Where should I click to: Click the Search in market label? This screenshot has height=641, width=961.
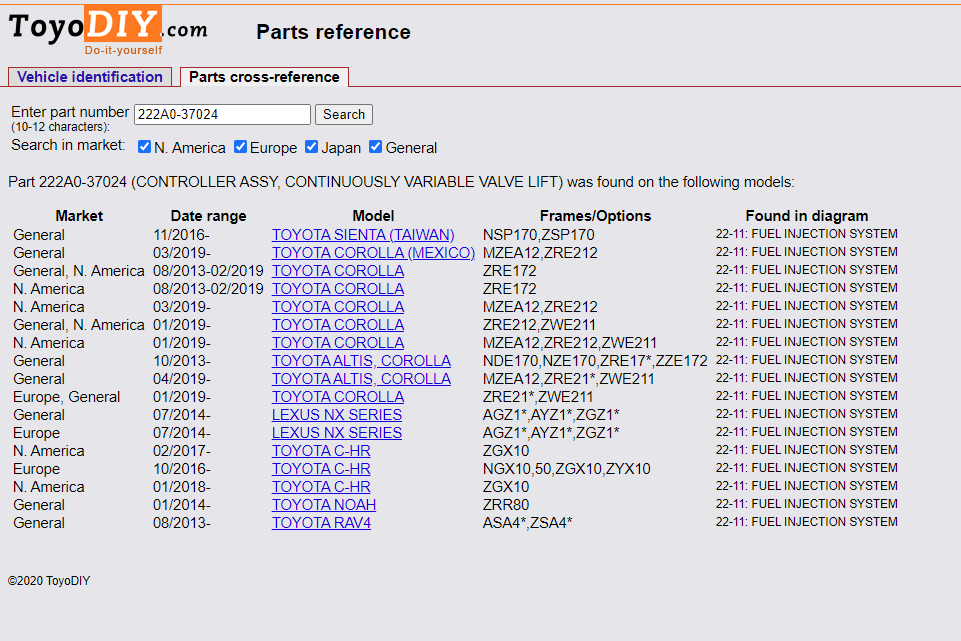pos(68,145)
